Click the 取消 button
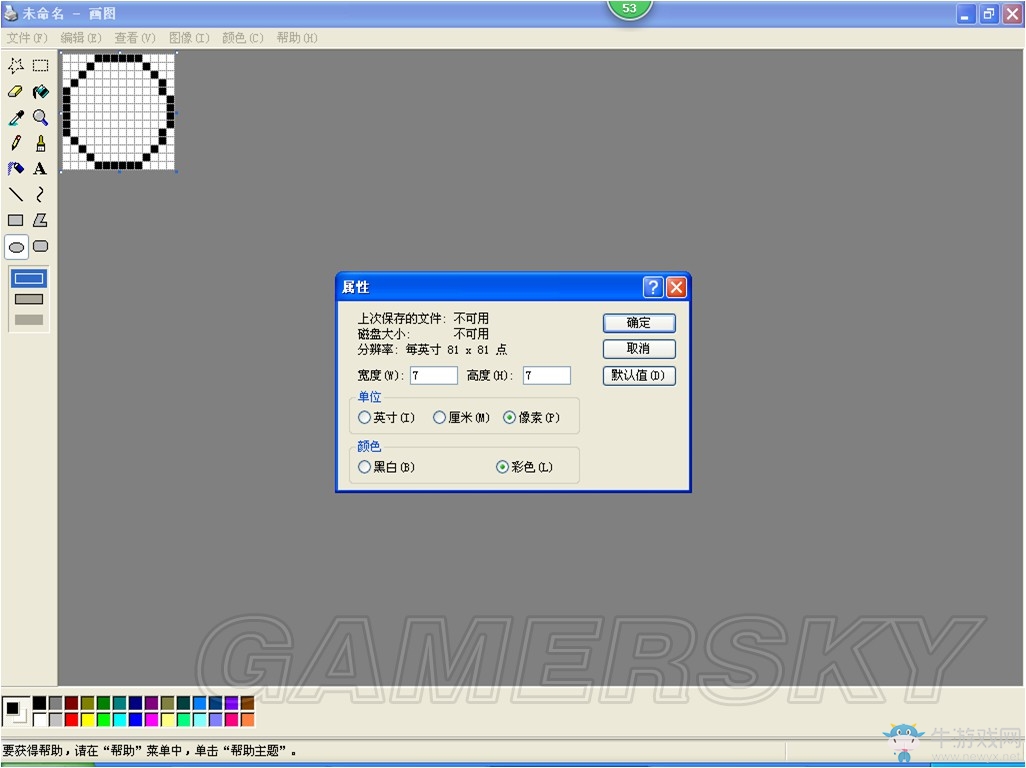The width and height of the screenshot is (1026, 768). coord(639,349)
